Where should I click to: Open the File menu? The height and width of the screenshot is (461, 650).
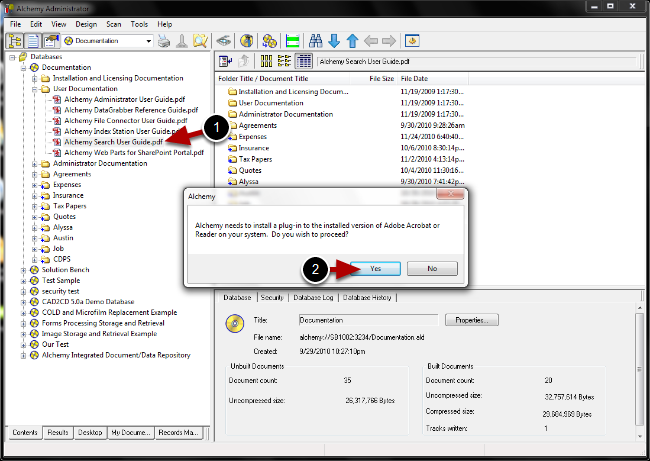tap(15, 24)
